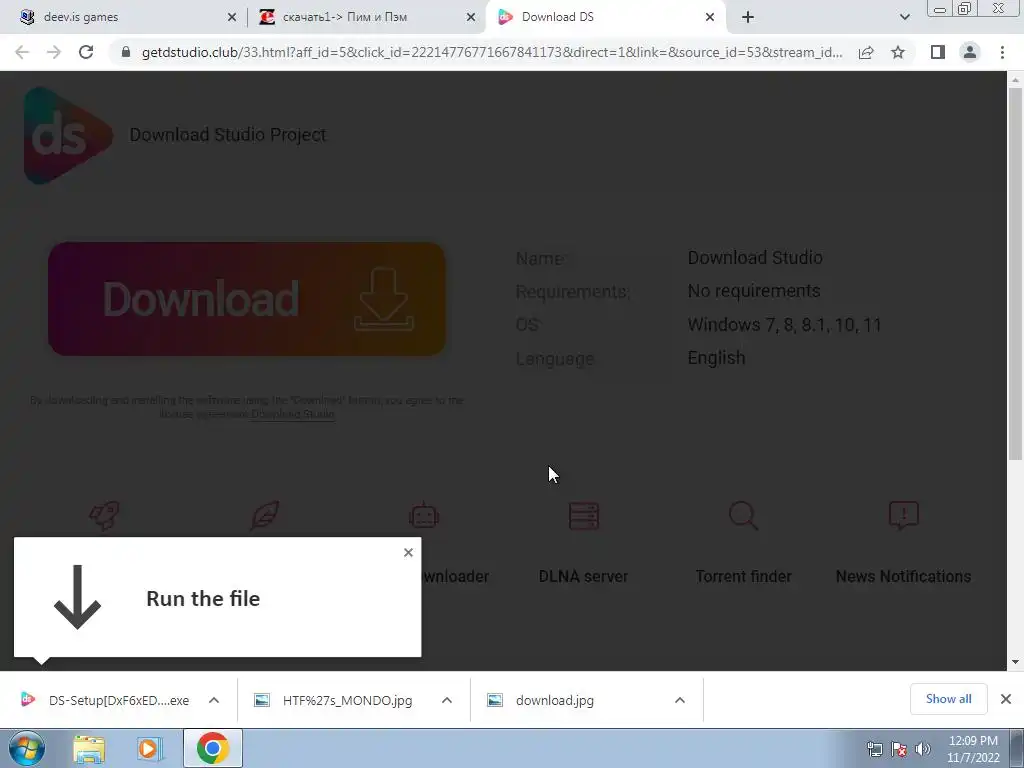Click the feather feature icon
The image size is (1024, 768).
264,515
